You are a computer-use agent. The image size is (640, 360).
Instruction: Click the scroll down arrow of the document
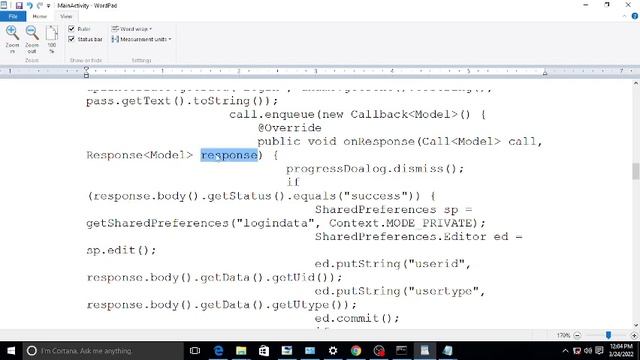click(x=636, y=325)
